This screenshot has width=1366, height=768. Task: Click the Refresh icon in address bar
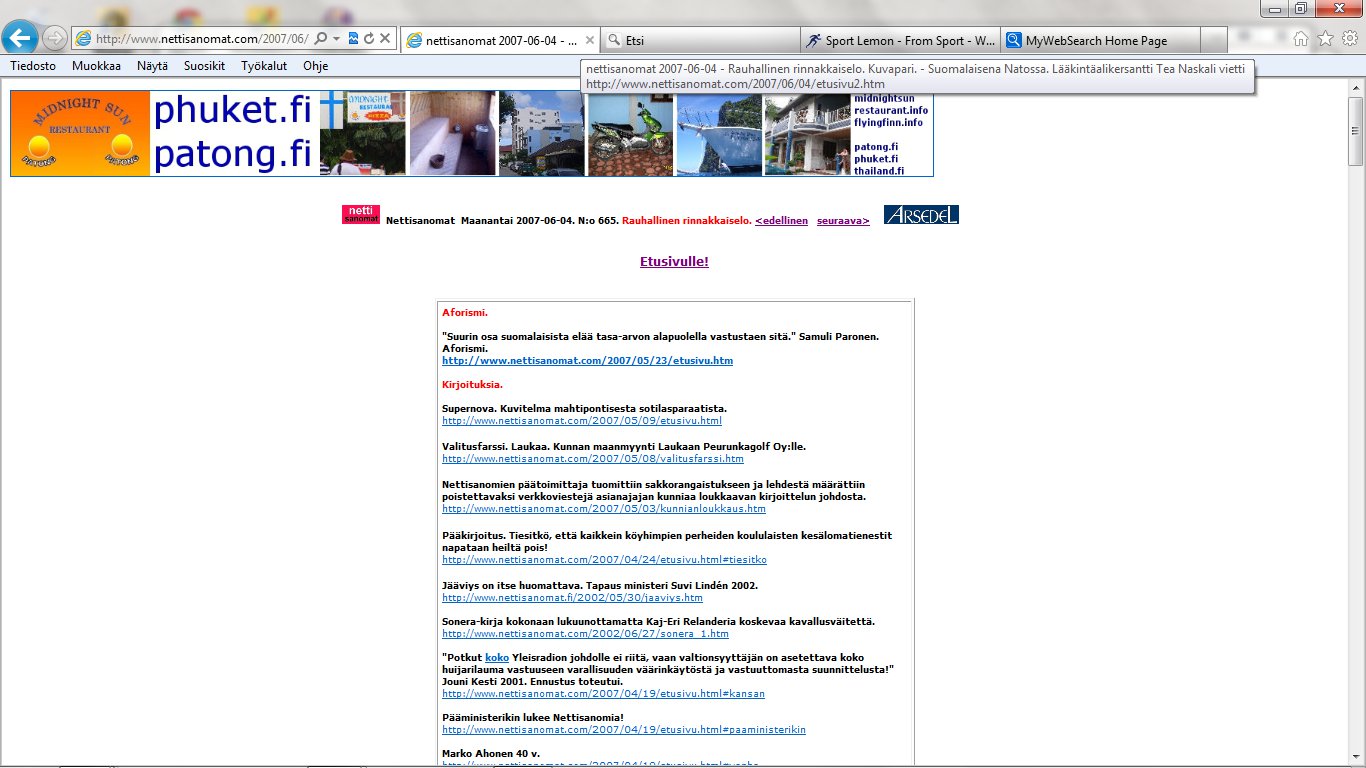tap(369, 39)
